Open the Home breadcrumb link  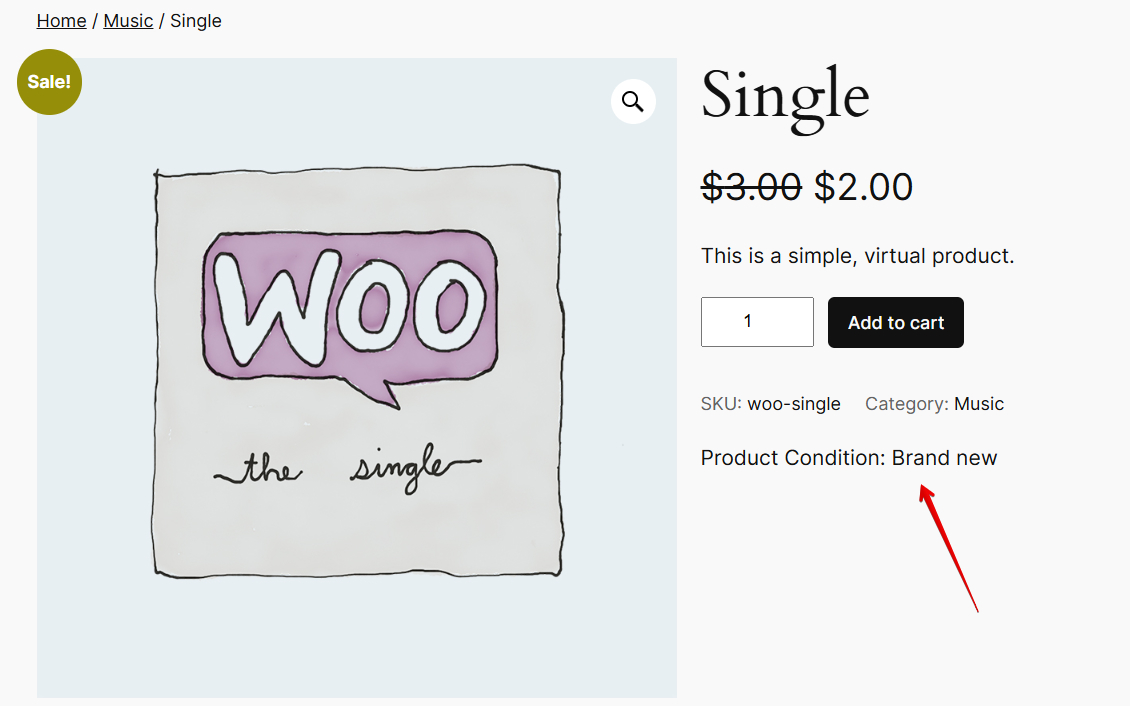point(61,20)
